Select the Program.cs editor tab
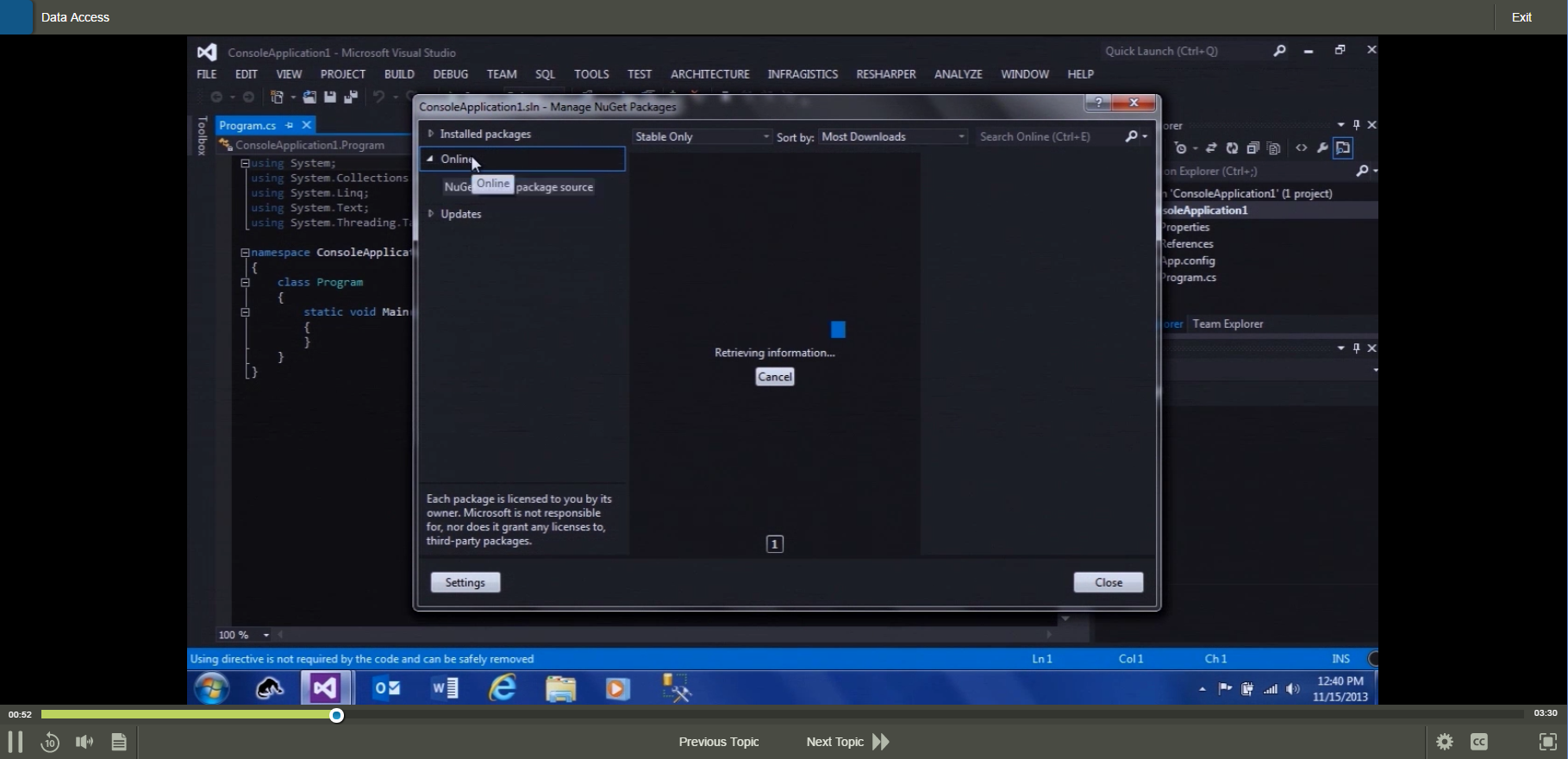1568x759 pixels. pyautogui.click(x=247, y=125)
